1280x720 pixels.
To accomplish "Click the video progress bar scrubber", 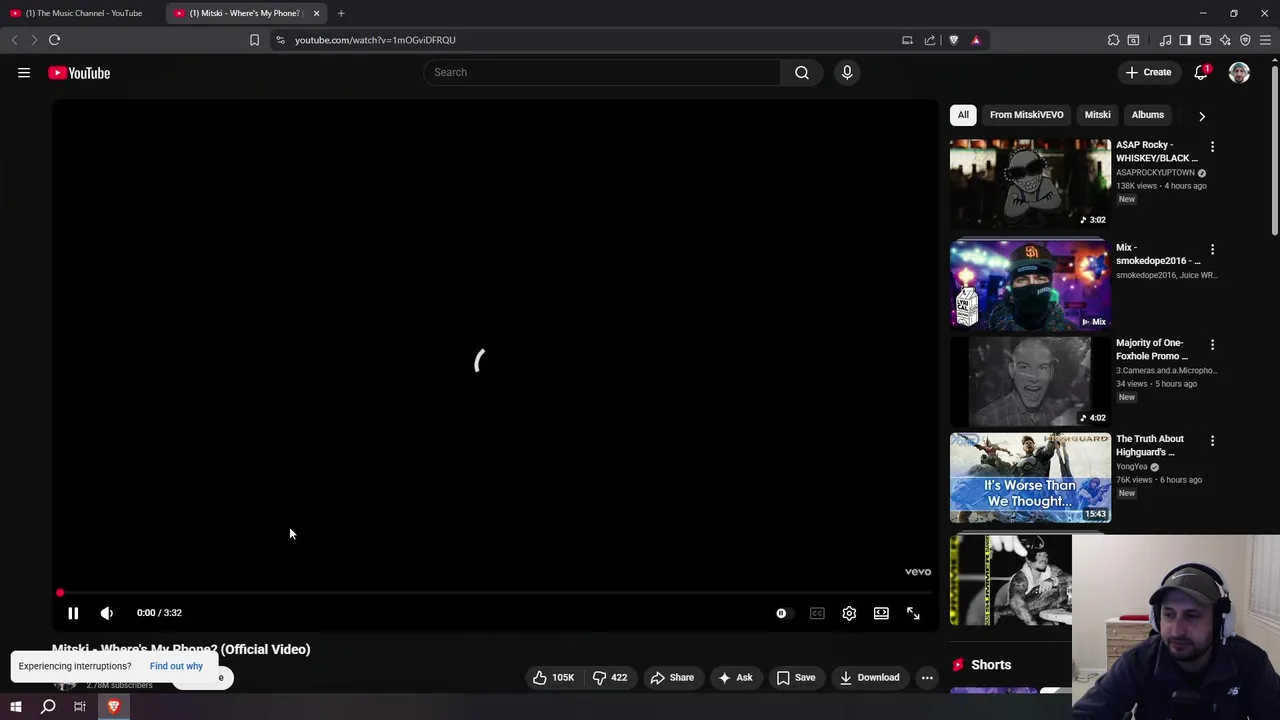I will (60, 593).
